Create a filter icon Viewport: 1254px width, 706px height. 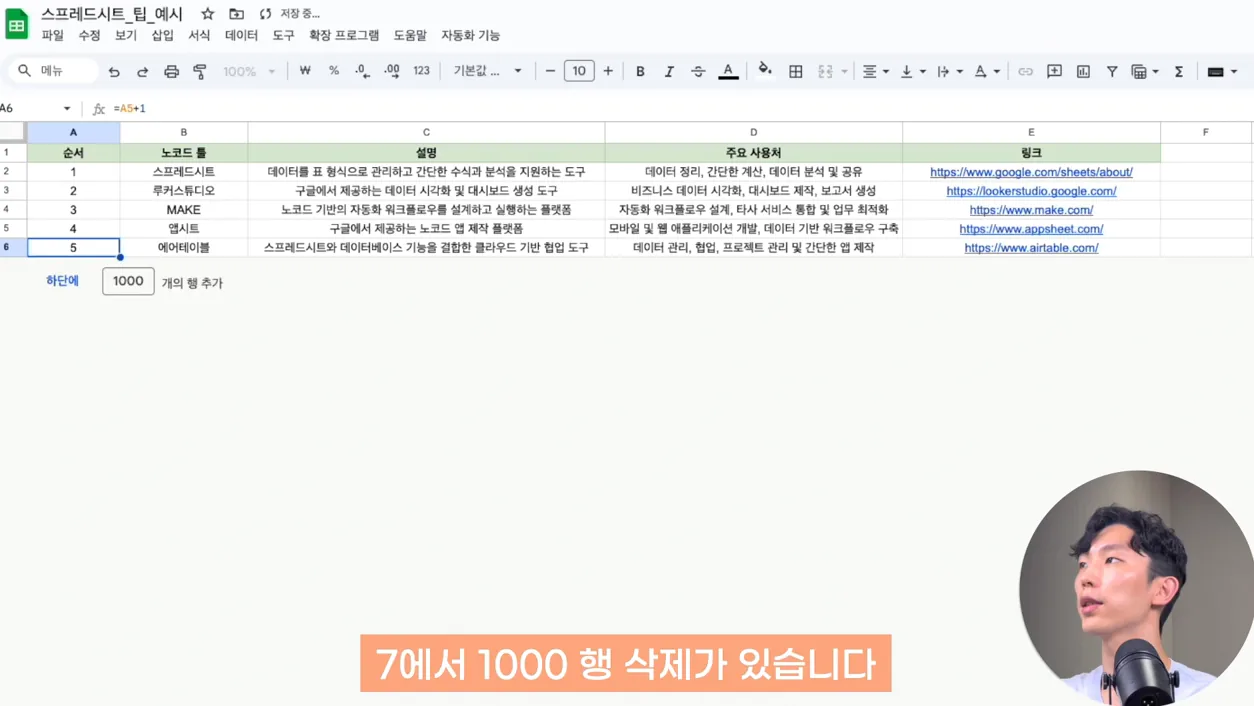[1112, 72]
